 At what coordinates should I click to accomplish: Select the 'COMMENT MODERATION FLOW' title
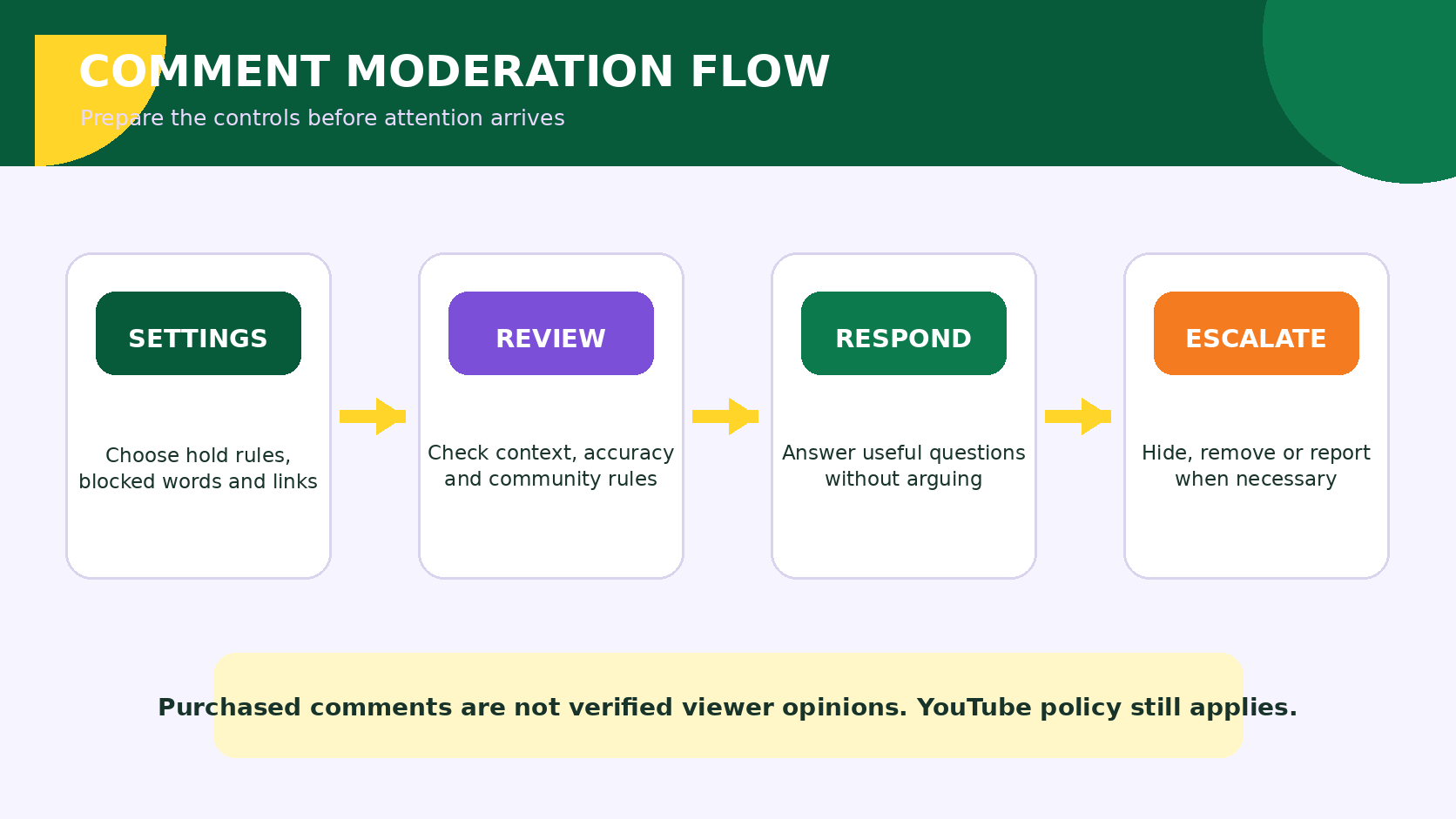click(x=455, y=71)
